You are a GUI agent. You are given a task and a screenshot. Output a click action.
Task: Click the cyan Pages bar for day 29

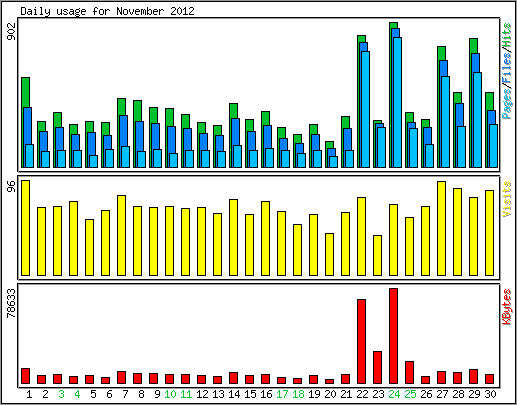(477, 120)
